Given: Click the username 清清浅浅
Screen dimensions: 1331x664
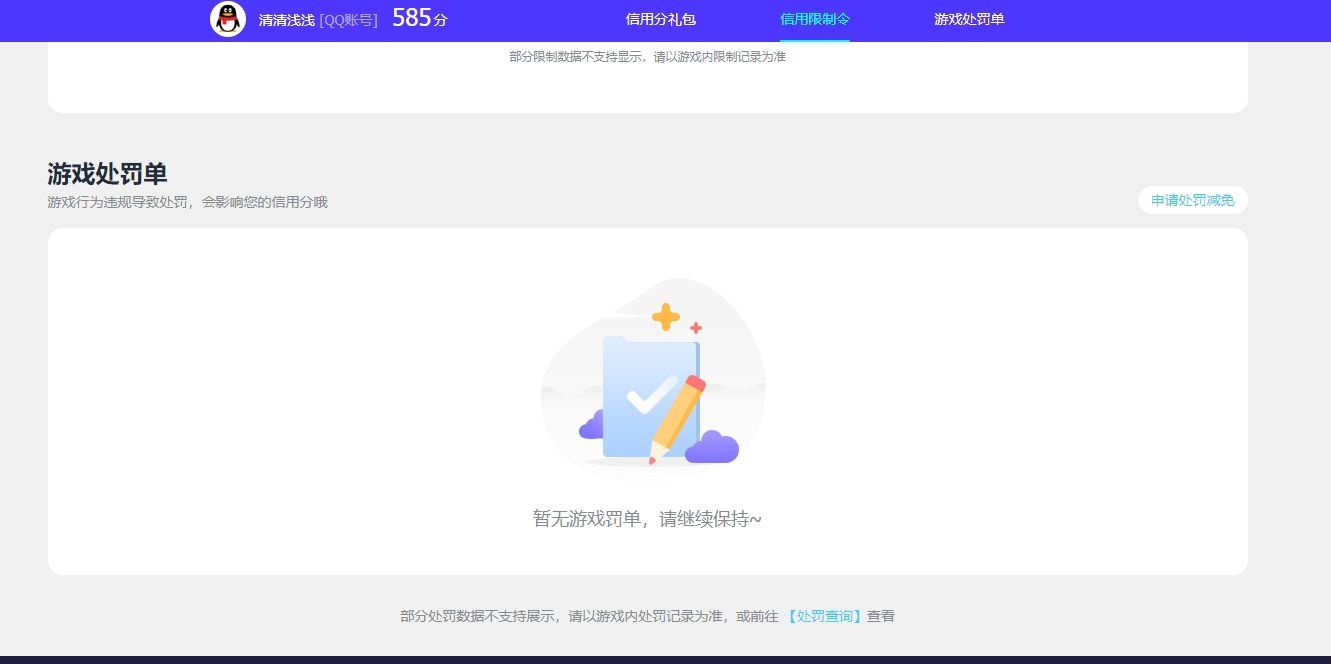Looking at the screenshot, I should [x=286, y=20].
